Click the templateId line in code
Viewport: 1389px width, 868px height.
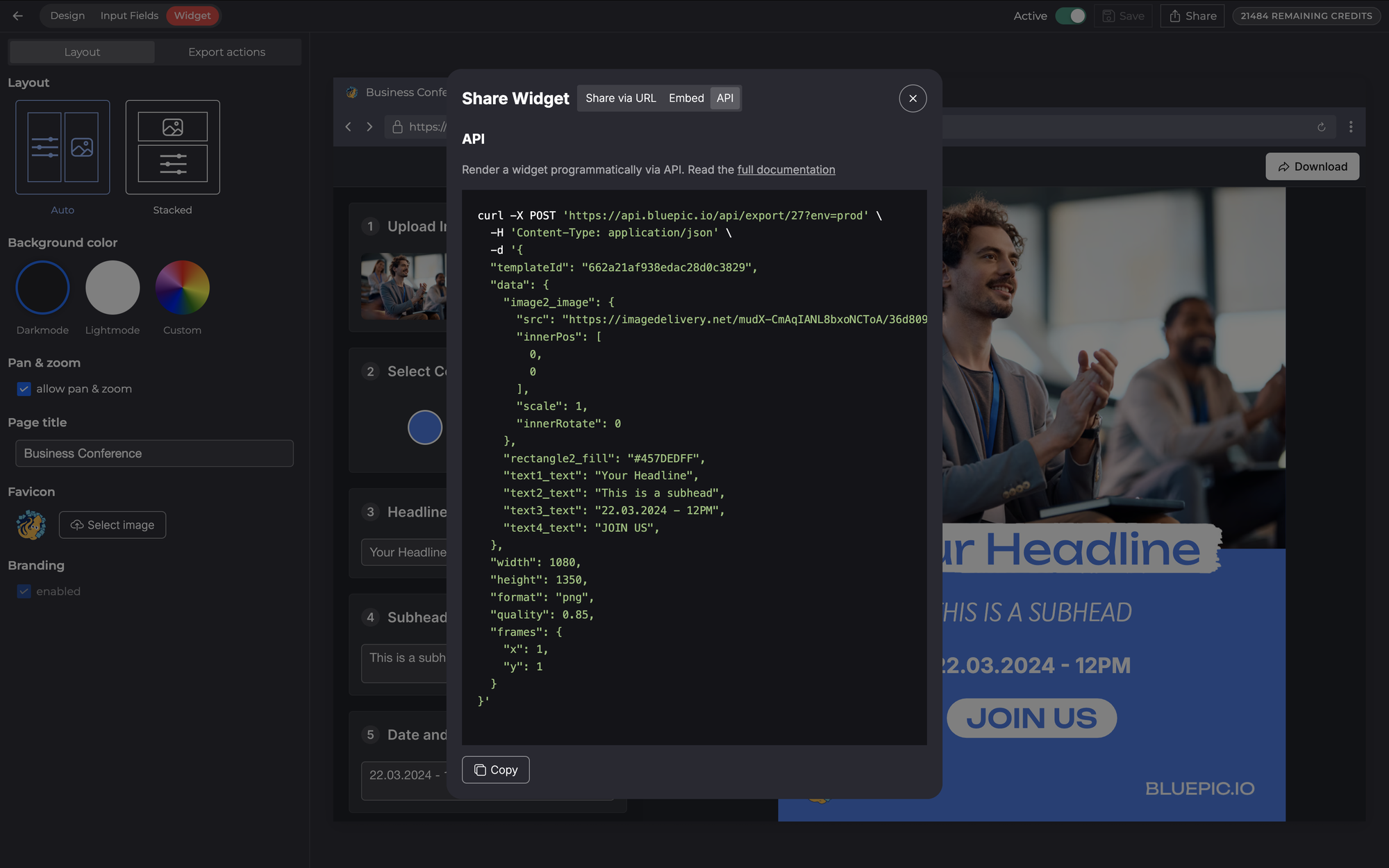(x=624, y=267)
